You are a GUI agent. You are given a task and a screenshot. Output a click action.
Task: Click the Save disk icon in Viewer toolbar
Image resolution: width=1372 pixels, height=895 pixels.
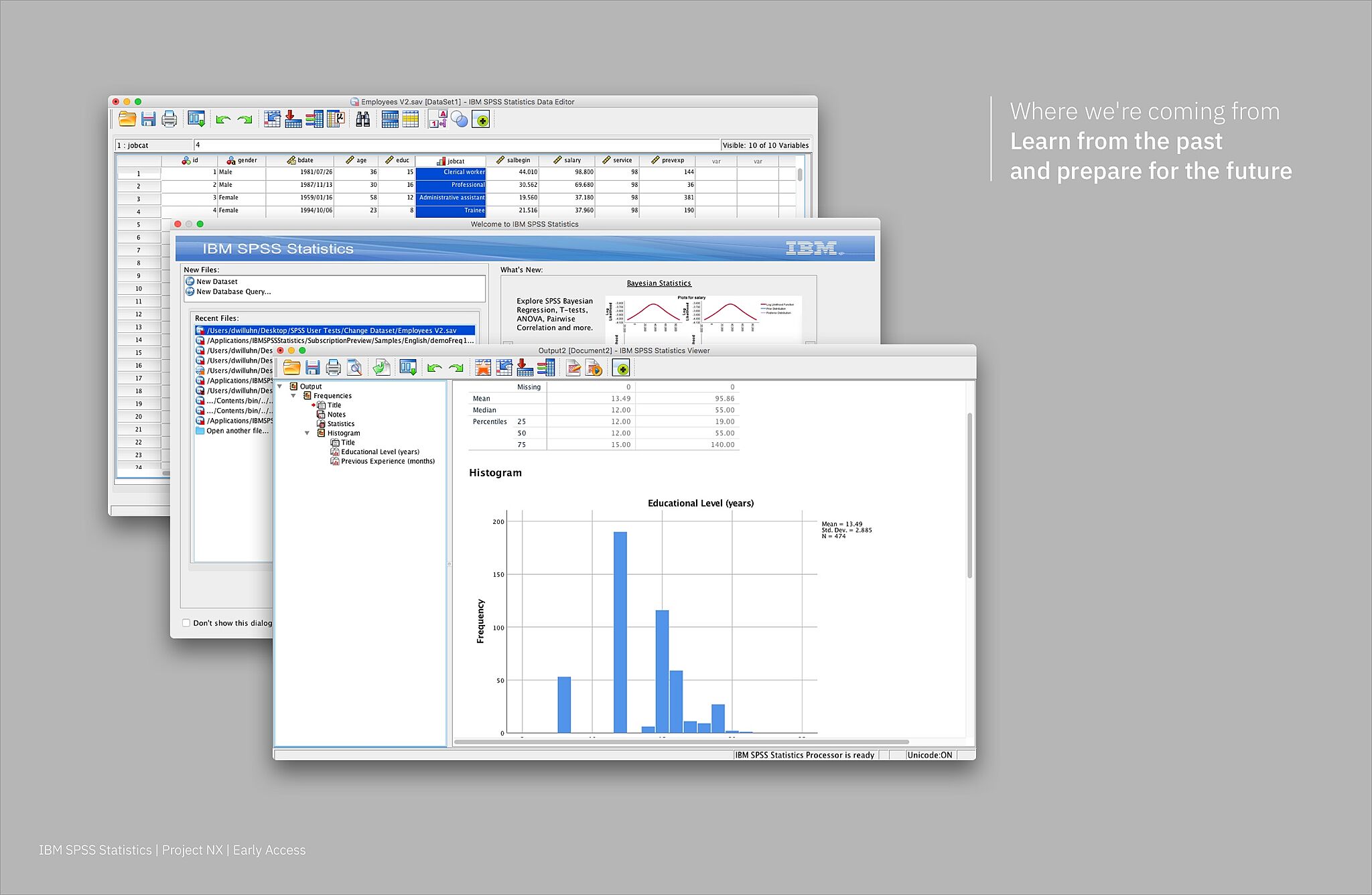coord(312,367)
